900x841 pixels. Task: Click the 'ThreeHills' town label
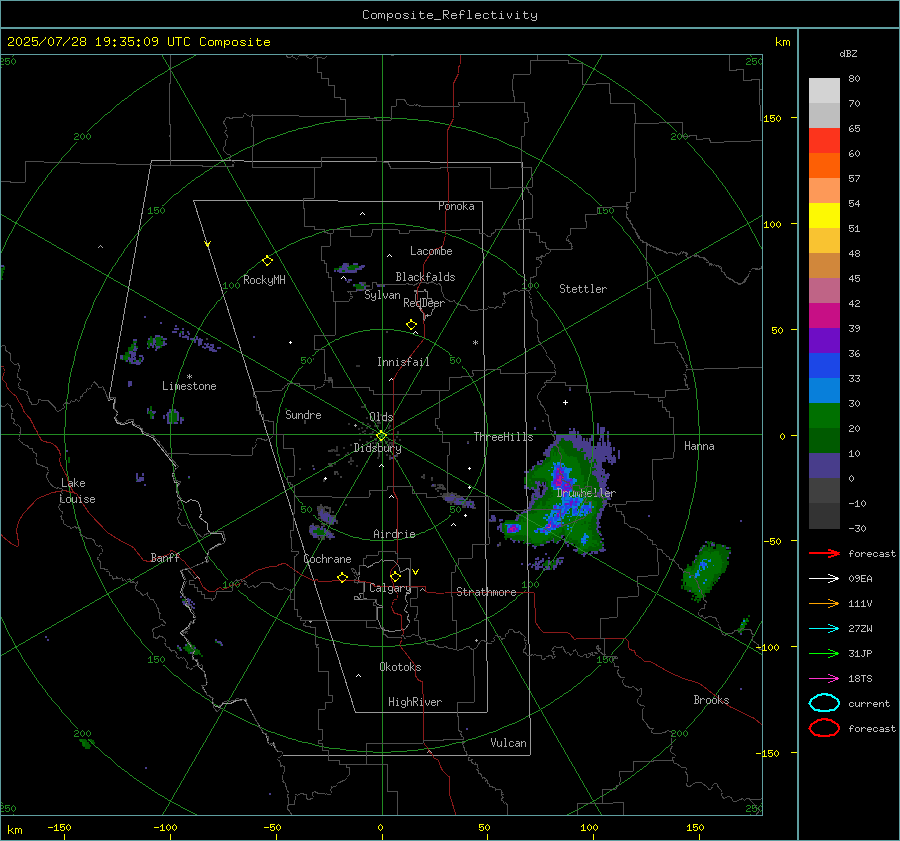click(503, 437)
